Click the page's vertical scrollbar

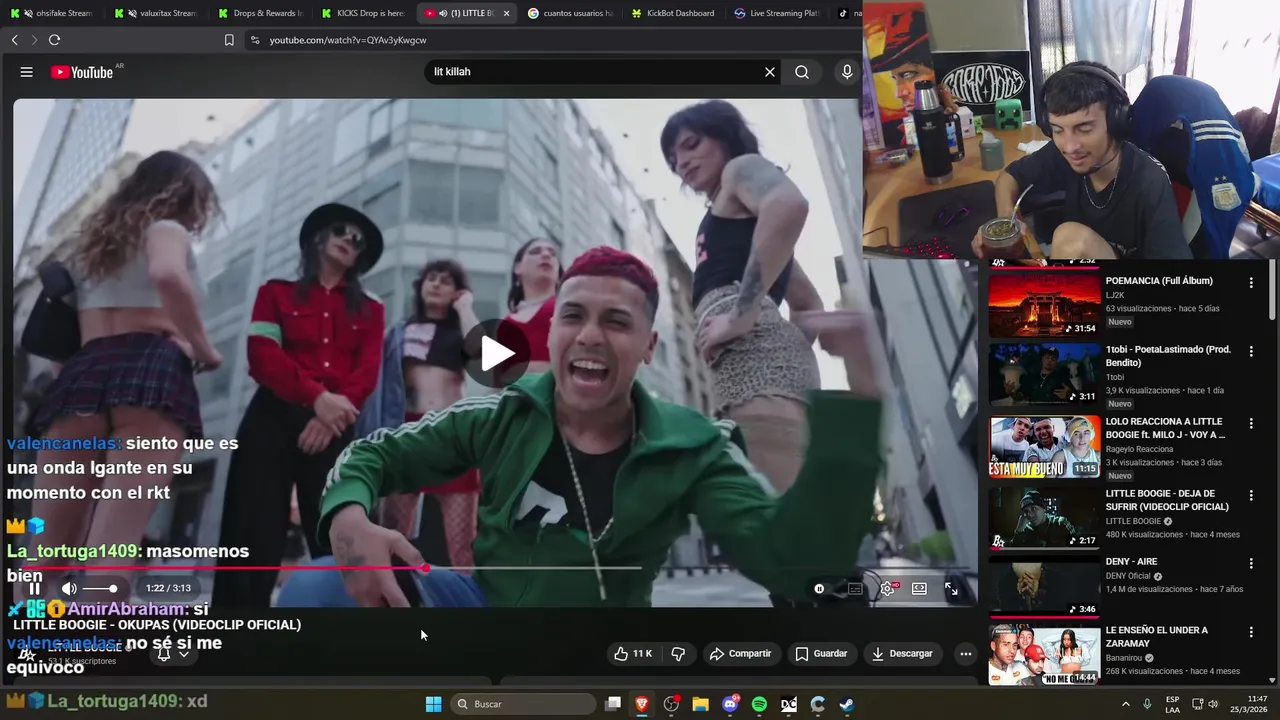(1272, 290)
